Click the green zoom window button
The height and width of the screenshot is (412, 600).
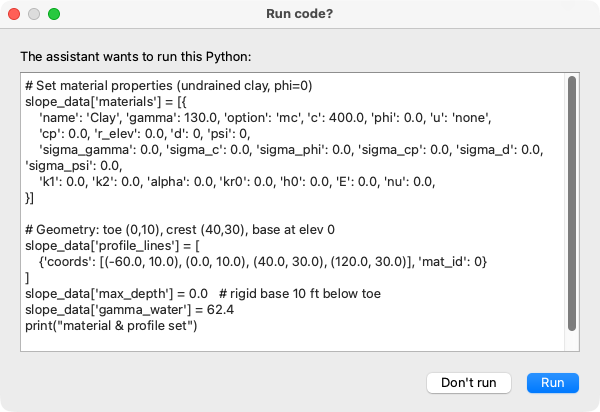coord(54,14)
